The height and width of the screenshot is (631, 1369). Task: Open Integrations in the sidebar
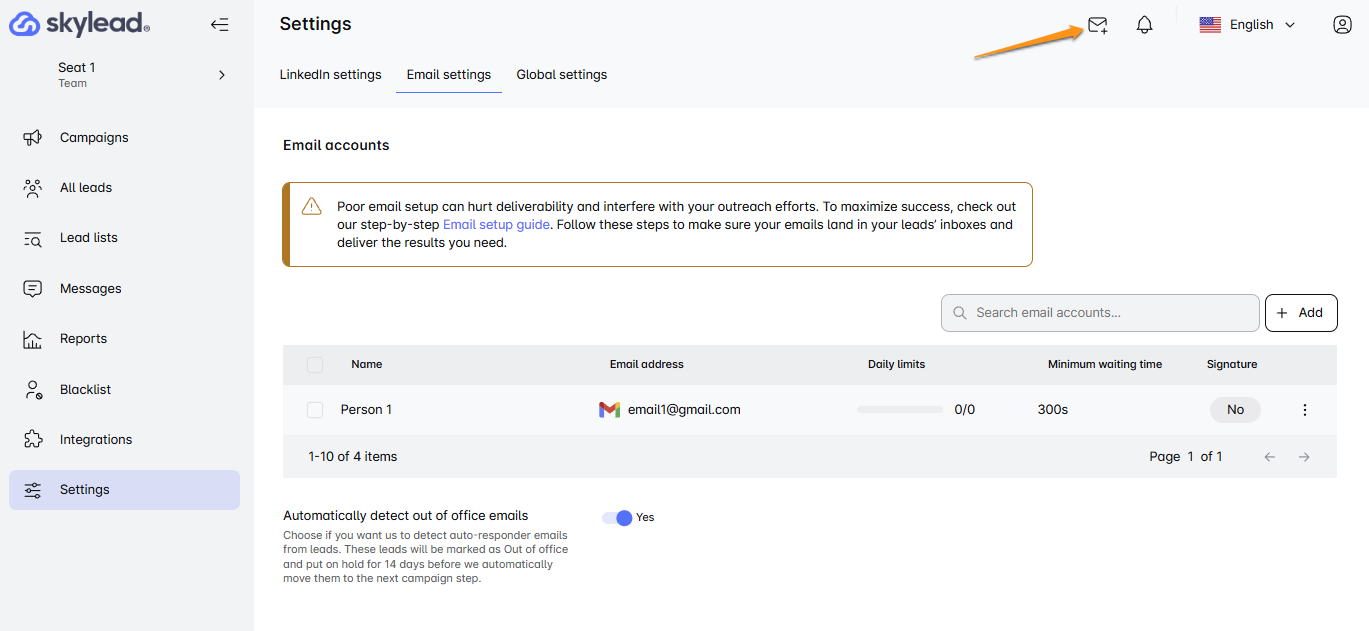(96, 439)
